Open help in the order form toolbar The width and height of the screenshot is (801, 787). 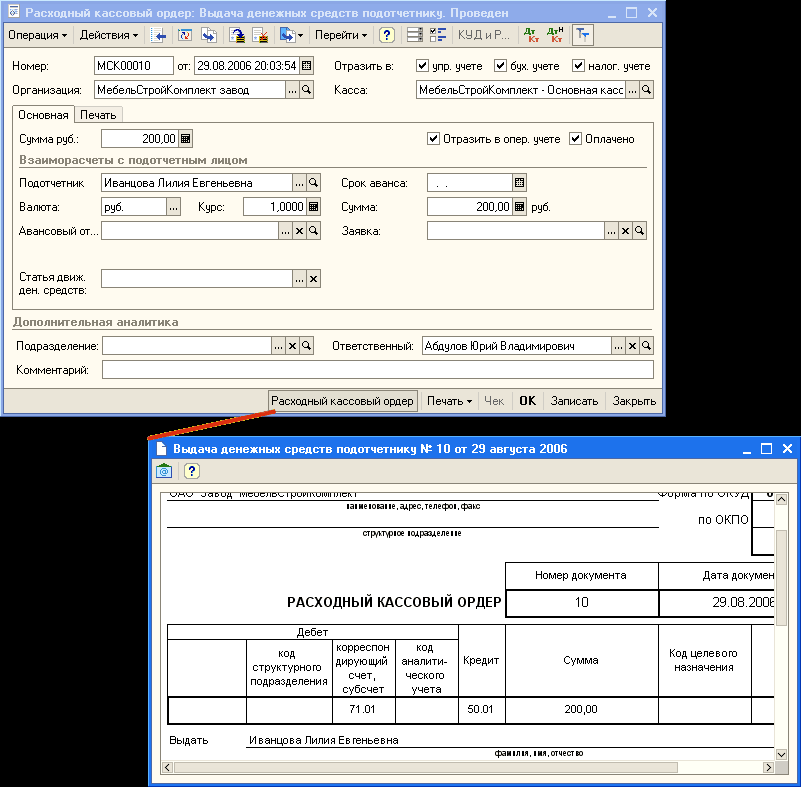pos(387,35)
